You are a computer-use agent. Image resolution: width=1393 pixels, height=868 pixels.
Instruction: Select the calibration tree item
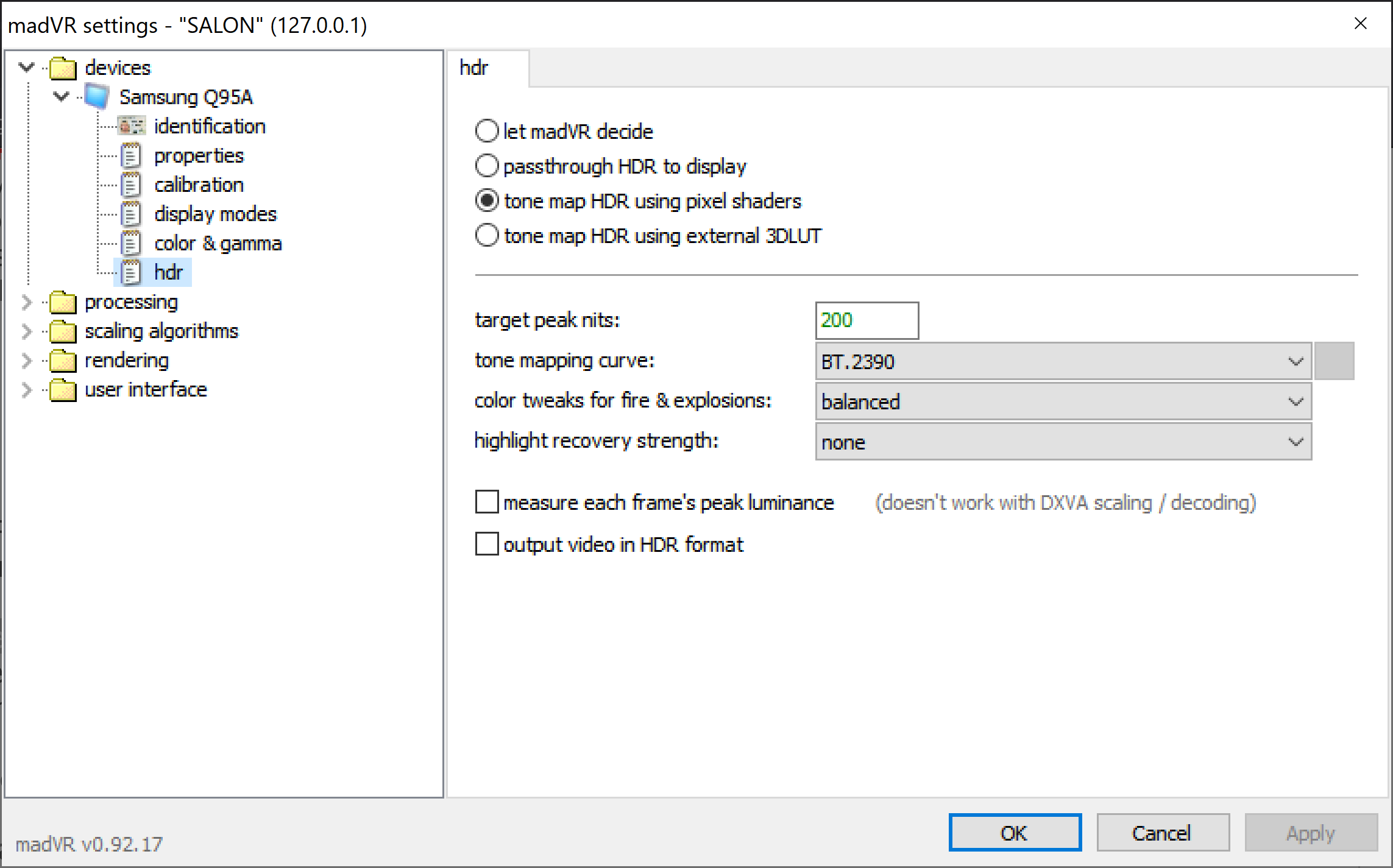tap(199, 185)
